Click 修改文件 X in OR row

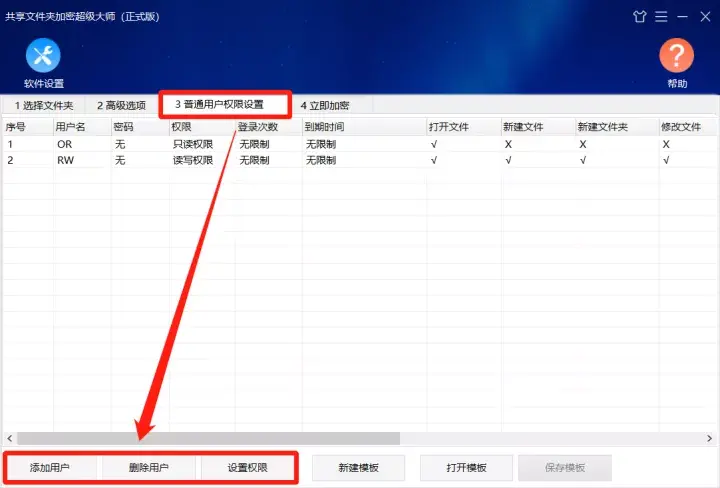666,144
